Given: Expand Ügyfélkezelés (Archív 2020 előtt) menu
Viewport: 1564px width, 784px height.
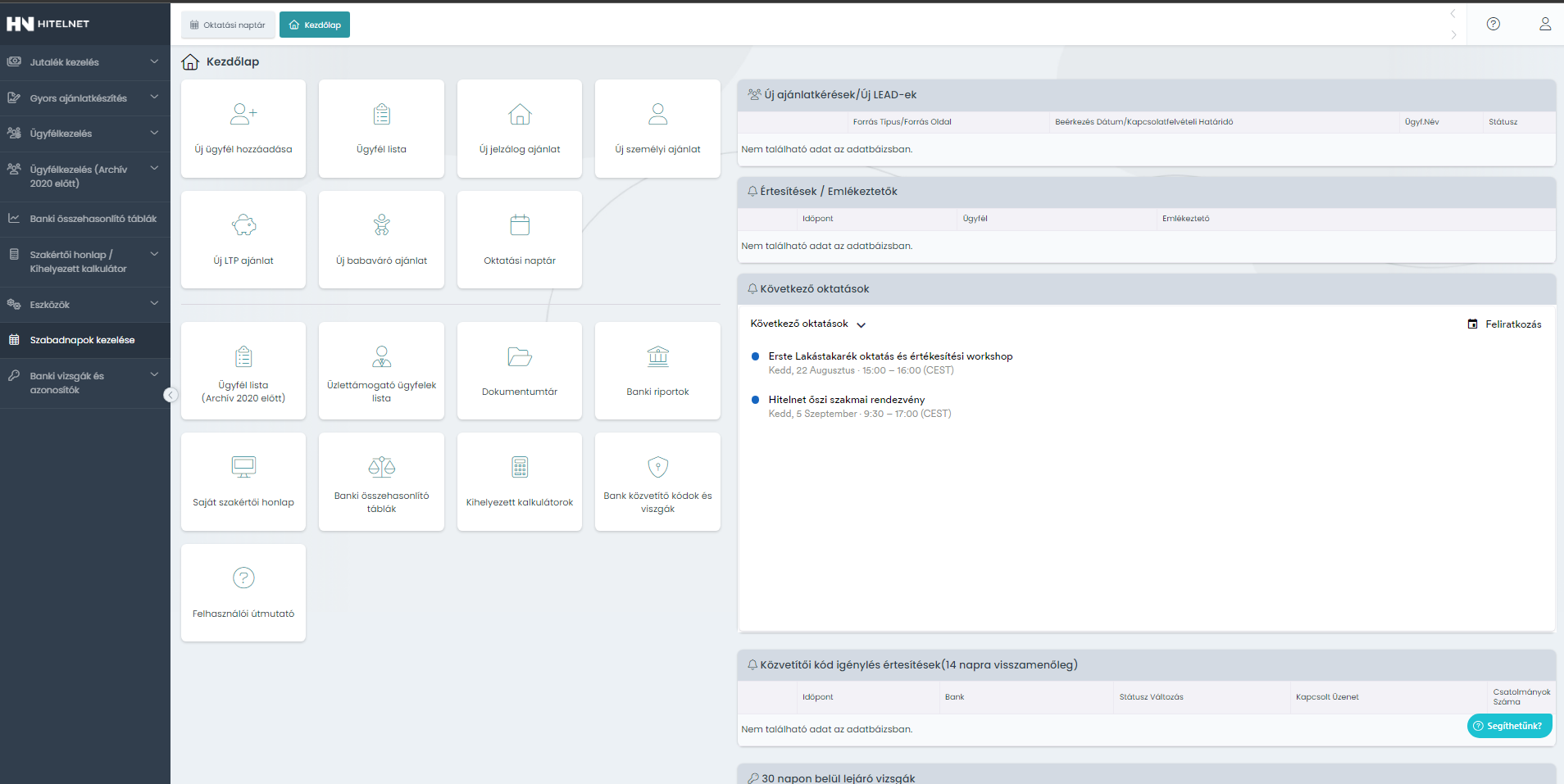Looking at the screenshot, I should pyautogui.click(x=154, y=168).
